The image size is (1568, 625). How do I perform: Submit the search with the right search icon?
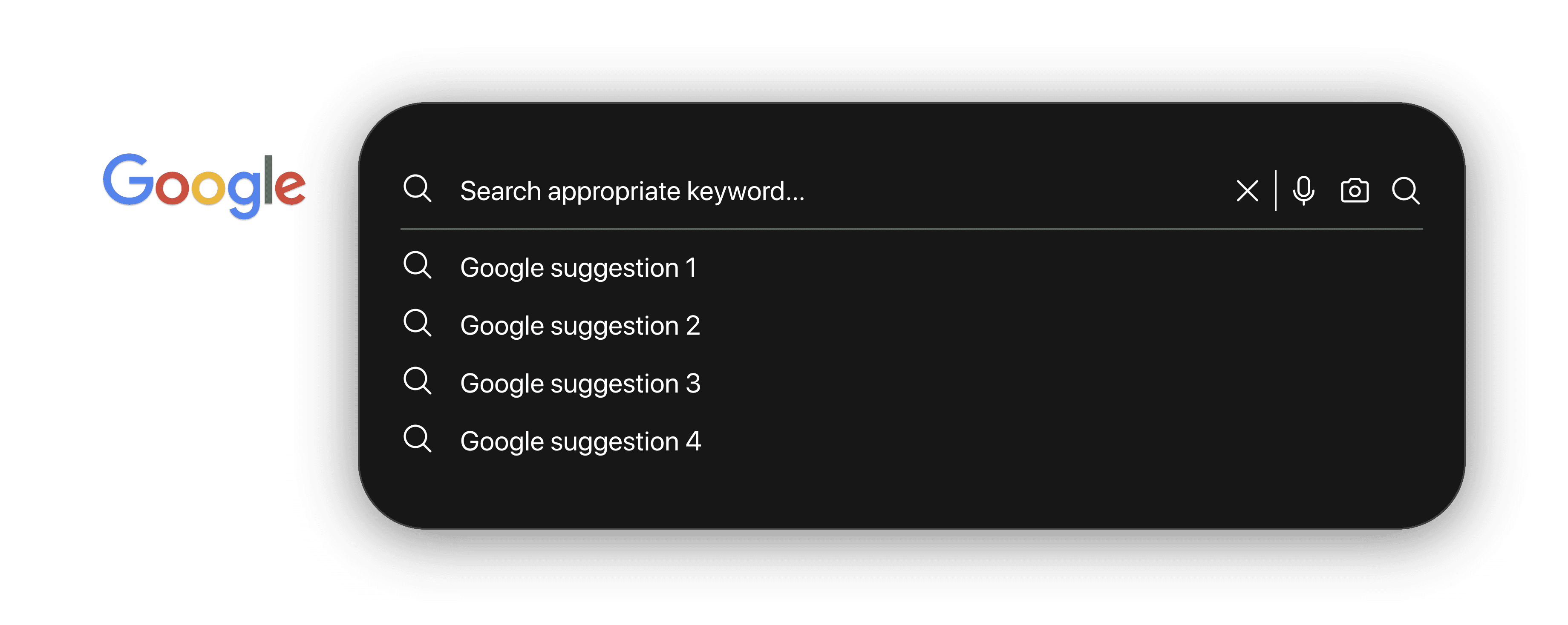[1407, 192]
